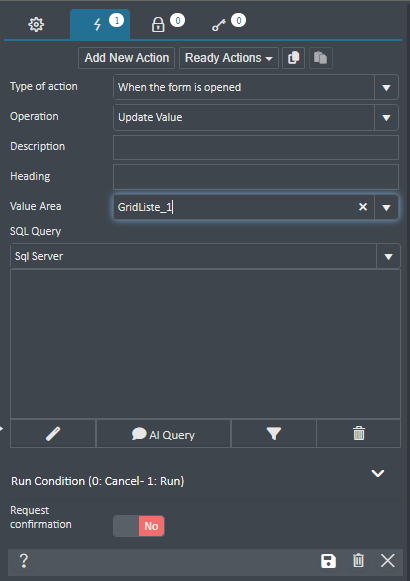
Task: Click into the Description input field
Action: click(256, 147)
